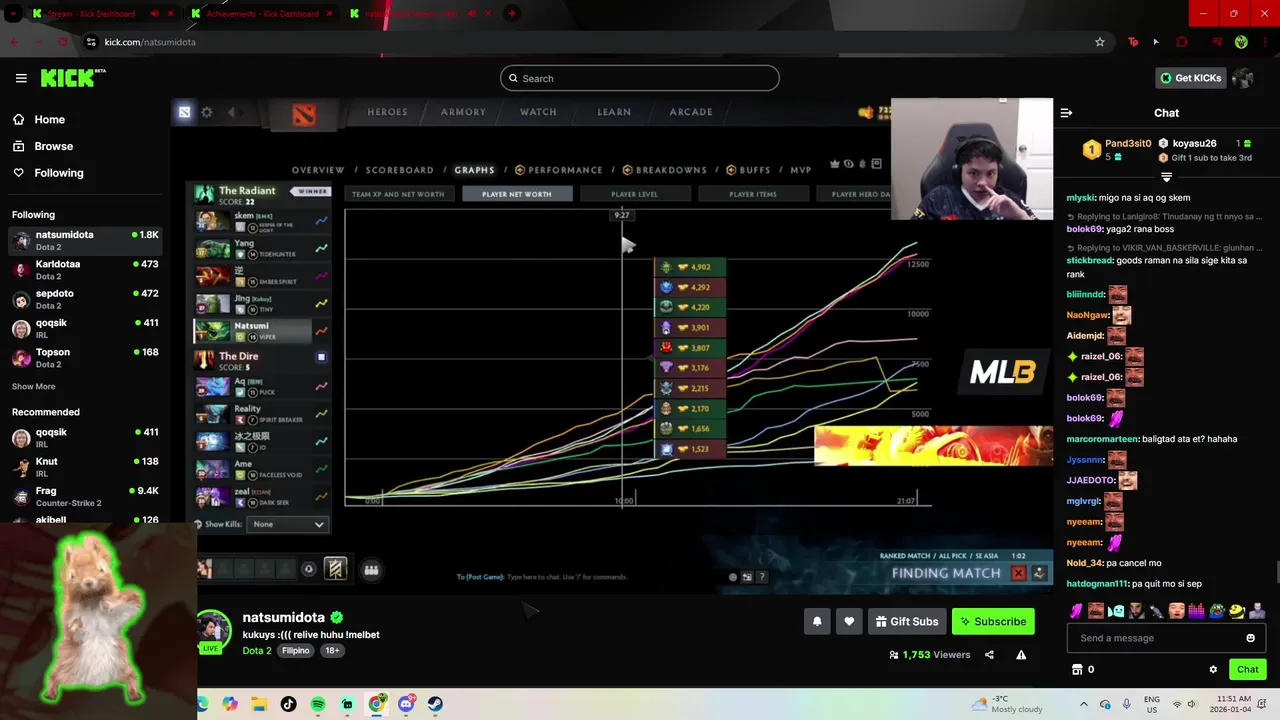Select the Pepe frog quick emote
This screenshot has width=1280, height=720.
coord(1217,610)
